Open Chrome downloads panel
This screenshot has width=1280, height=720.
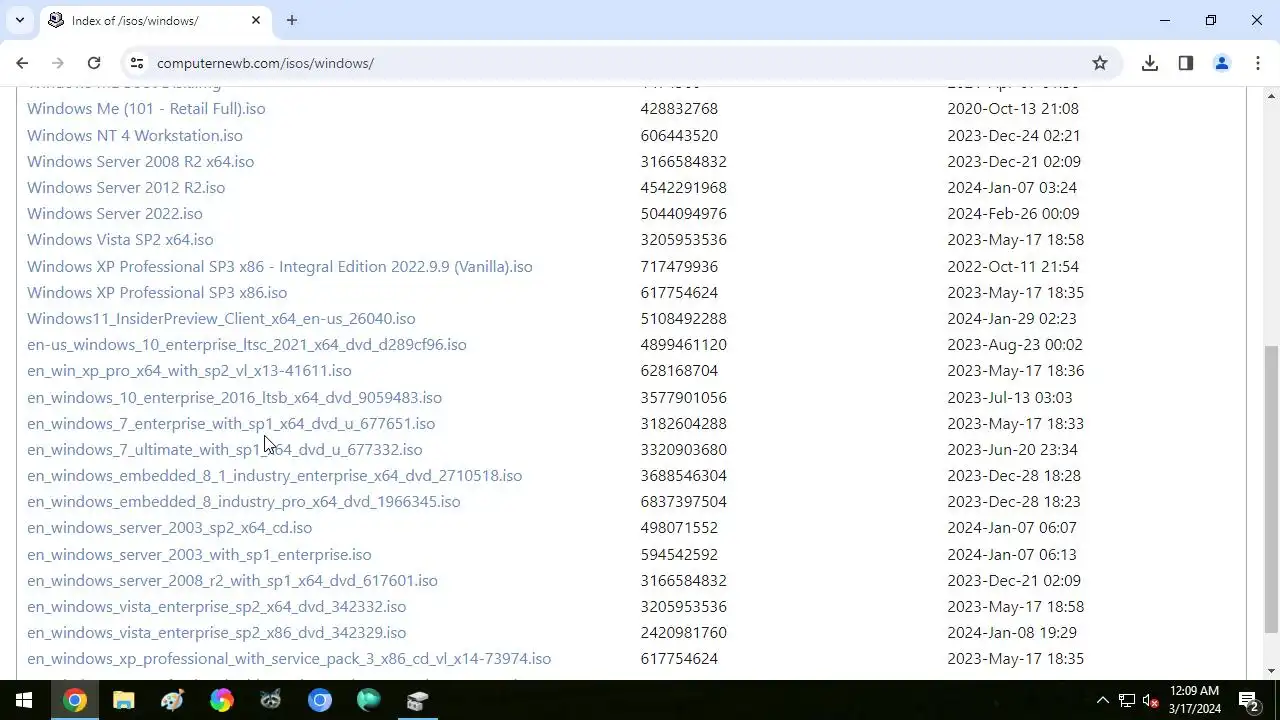pos(1150,63)
